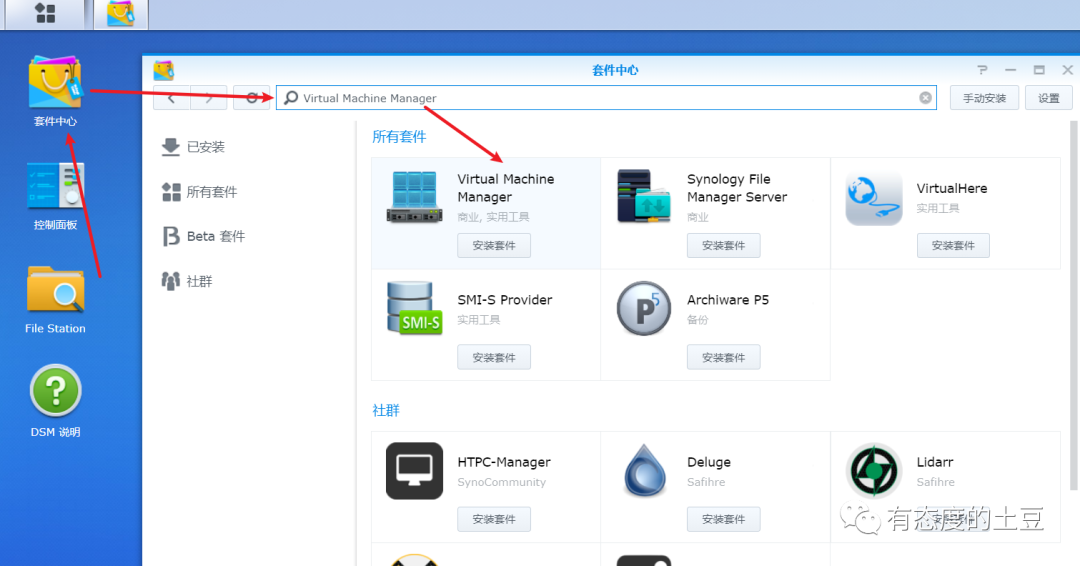Install Deluge with 安装套件
Viewport: 1080px width, 566px height.
point(723,519)
